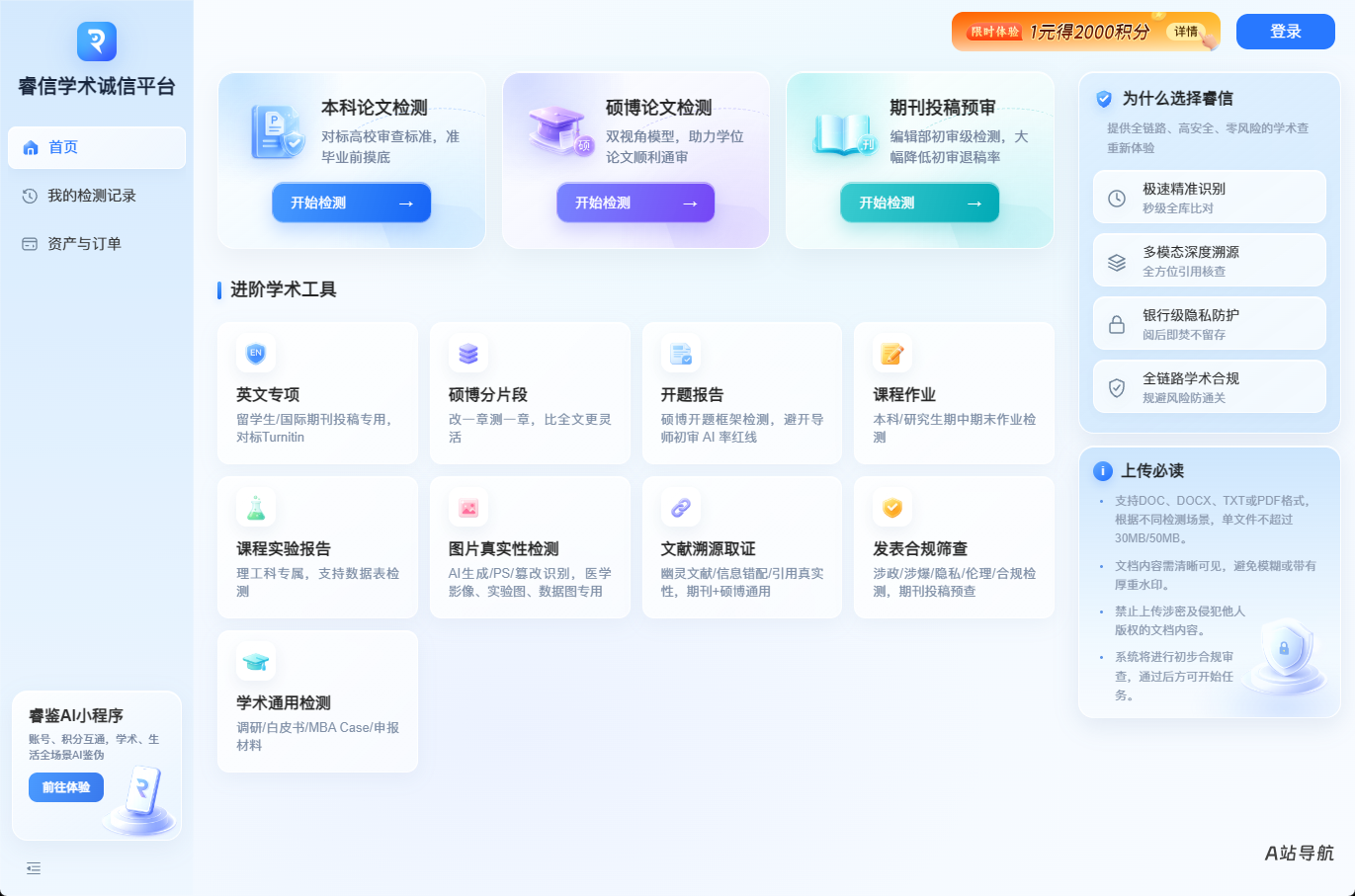
Task: Click the 上传必读 info icon
Action: (x=1103, y=471)
